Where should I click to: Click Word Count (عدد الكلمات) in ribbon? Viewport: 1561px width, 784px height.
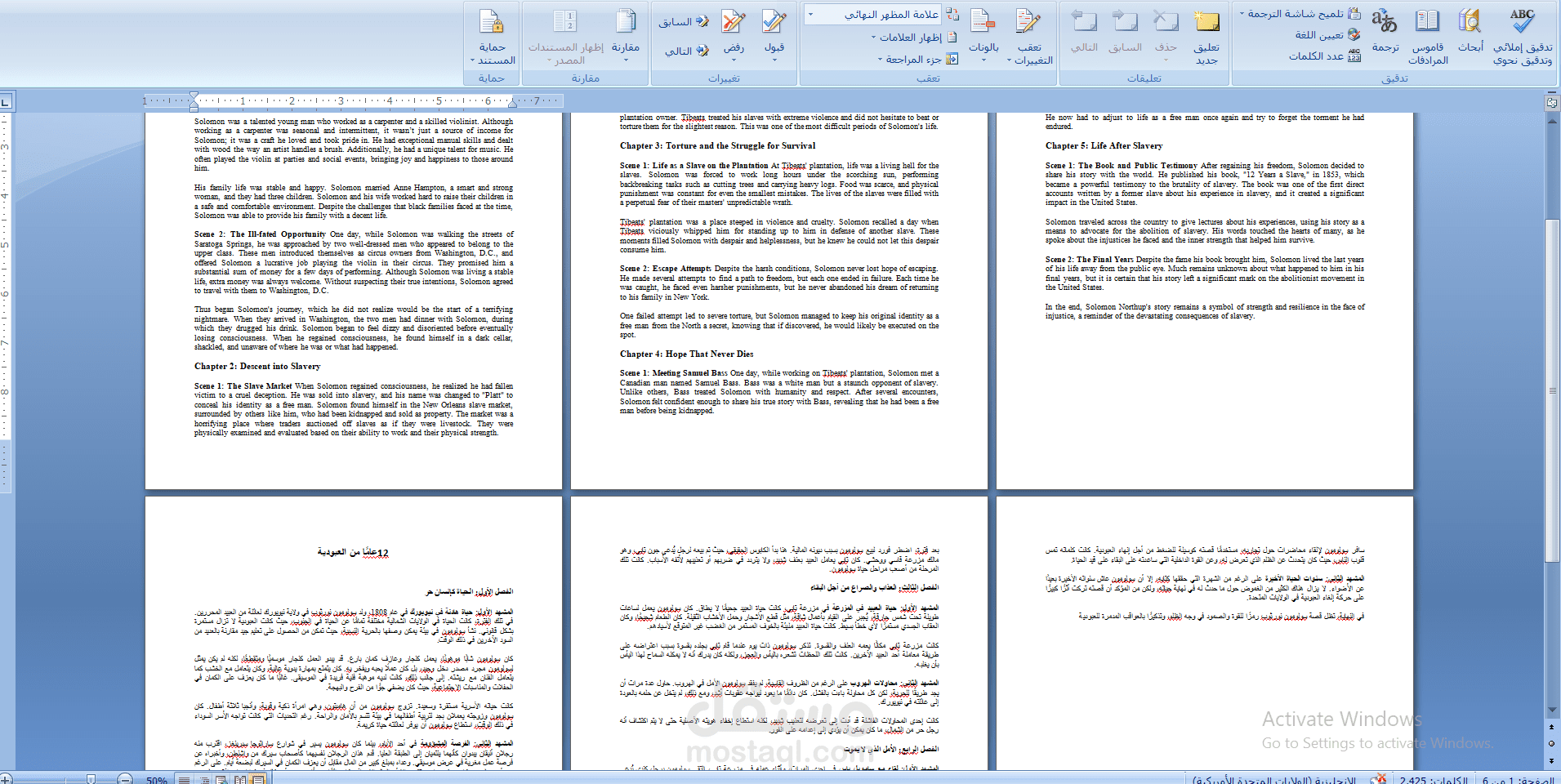tap(1325, 56)
